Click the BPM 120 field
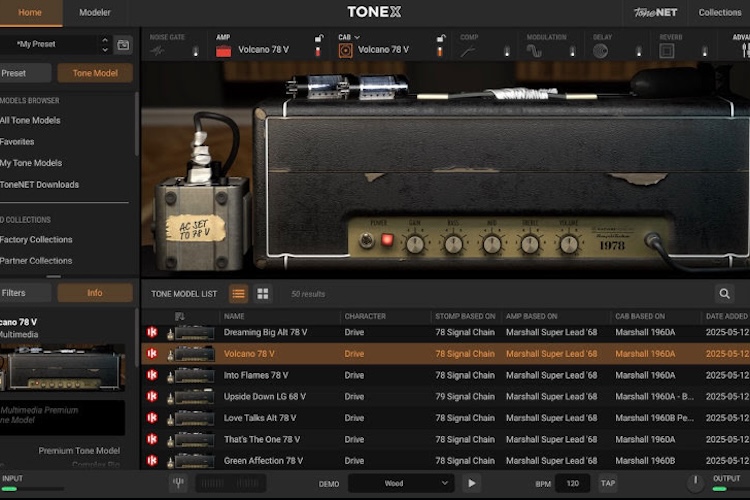Image resolution: width=750 pixels, height=500 pixels. 573,483
